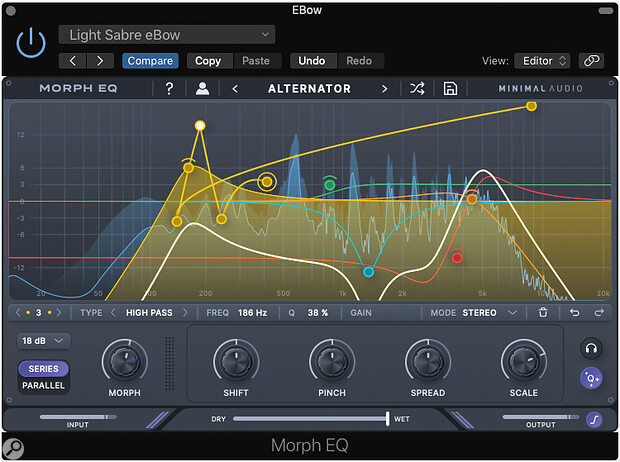Viewport: 620px width, 462px height.
Task: Click the HIGH PASS type label
Action: pos(149,313)
